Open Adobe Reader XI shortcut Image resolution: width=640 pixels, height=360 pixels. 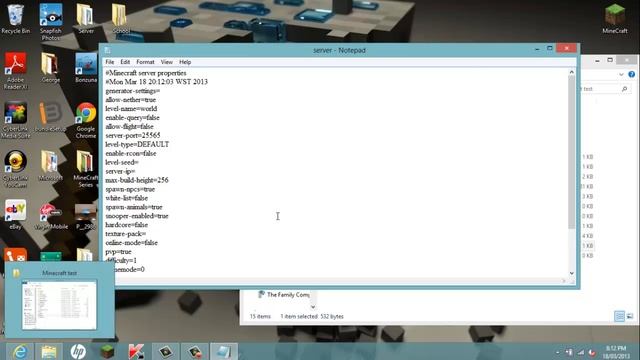click(16, 70)
